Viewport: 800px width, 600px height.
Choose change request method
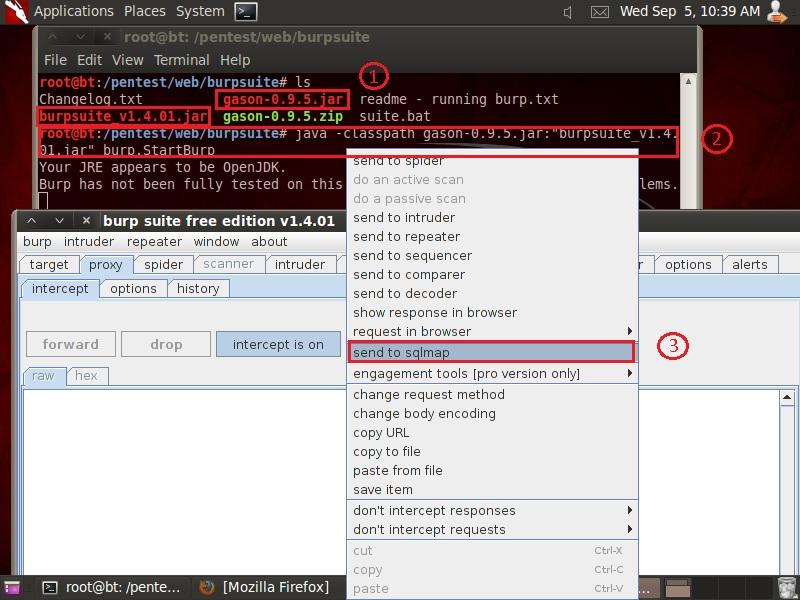[492, 395]
